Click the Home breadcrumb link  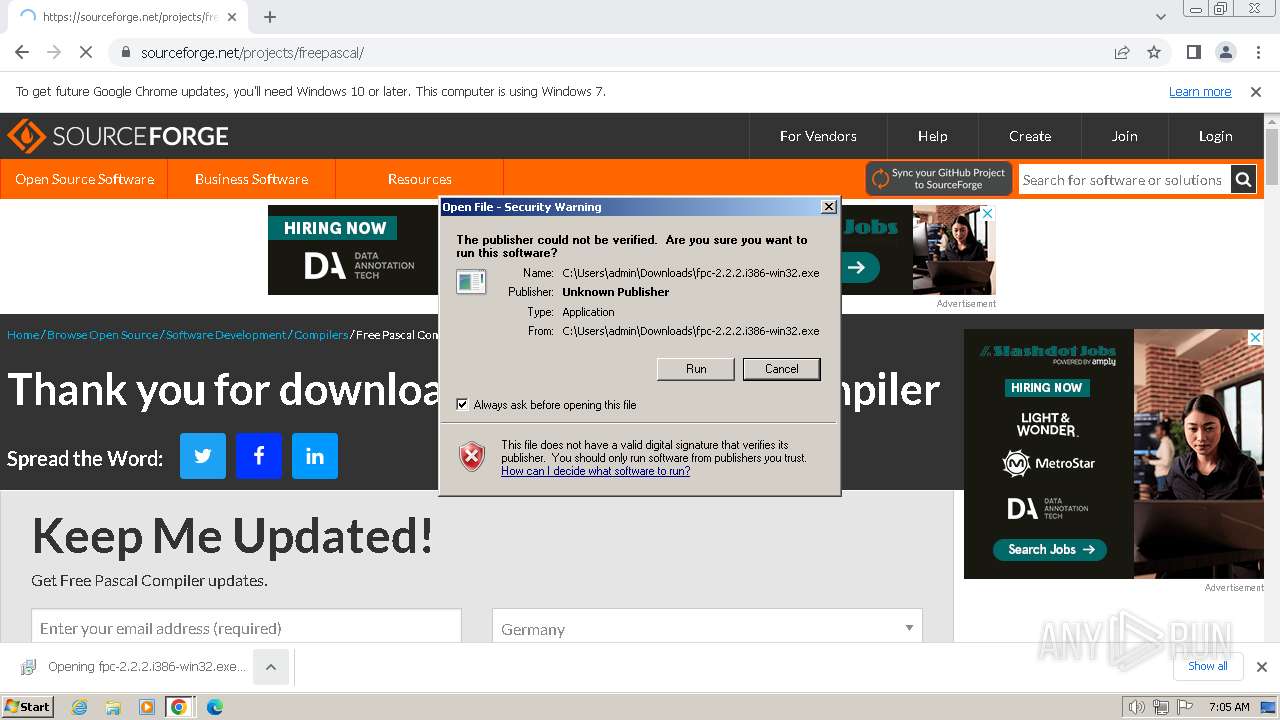pyautogui.click(x=23, y=335)
